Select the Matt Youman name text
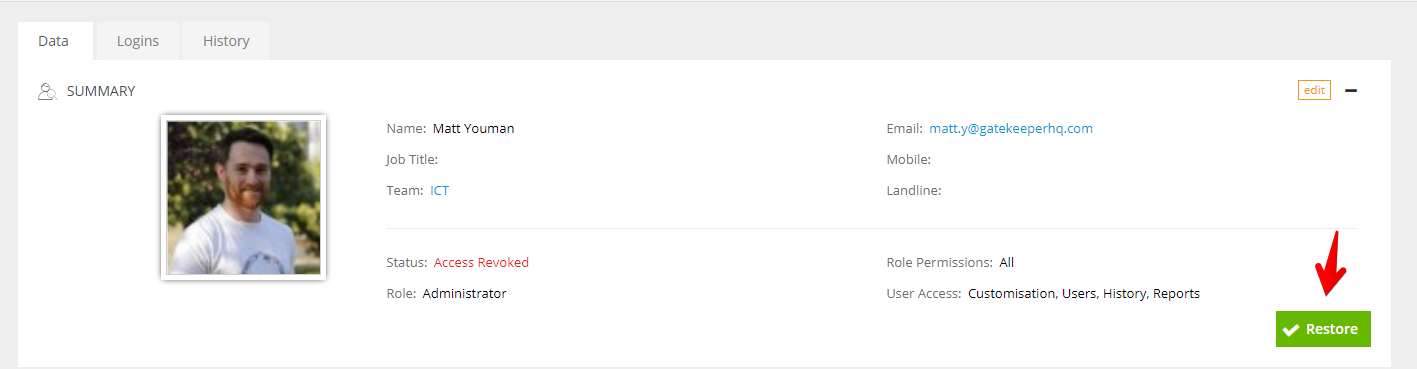This screenshot has height=369, width=1417. 474,128
